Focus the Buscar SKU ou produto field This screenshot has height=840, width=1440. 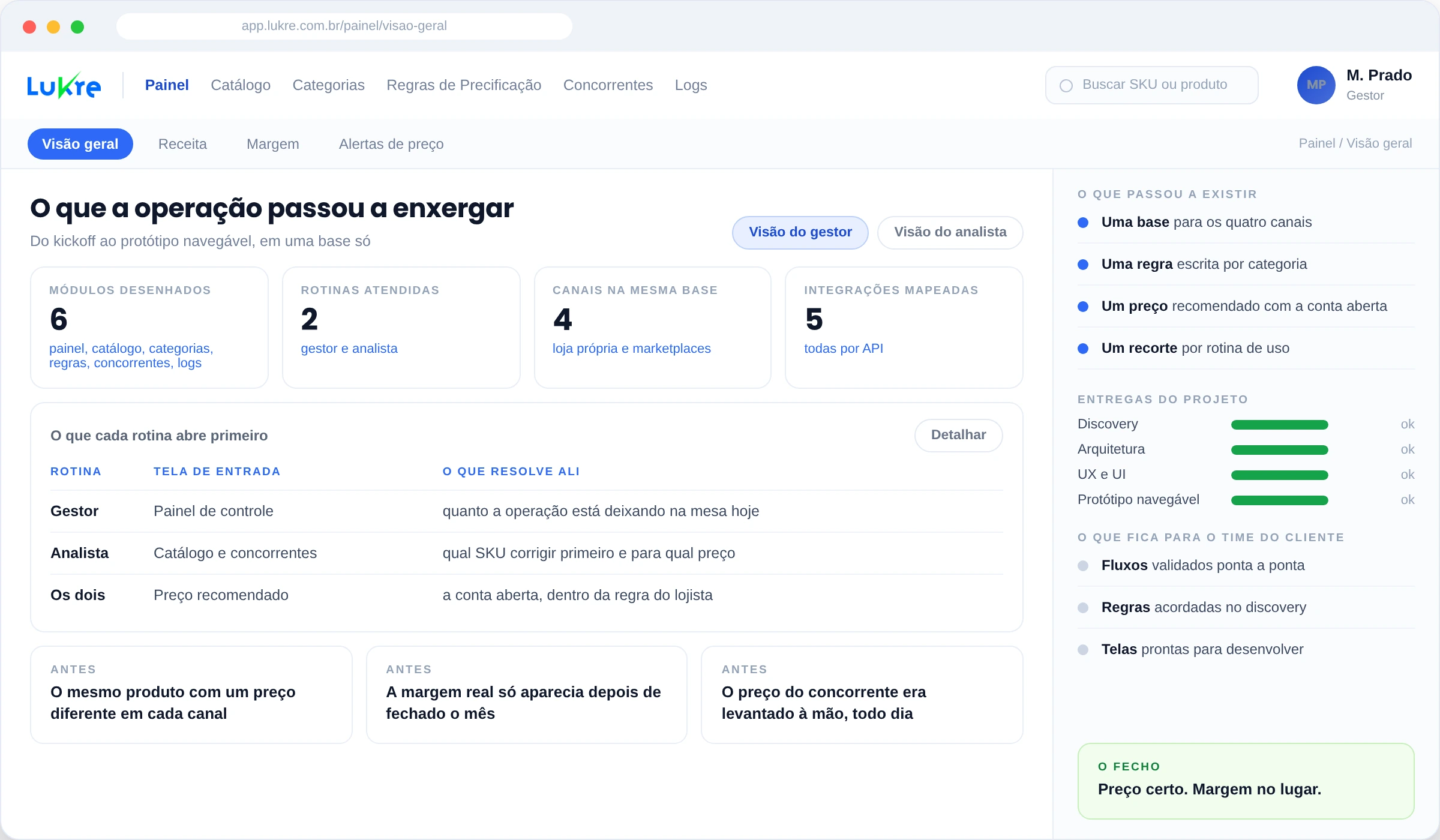point(1152,85)
